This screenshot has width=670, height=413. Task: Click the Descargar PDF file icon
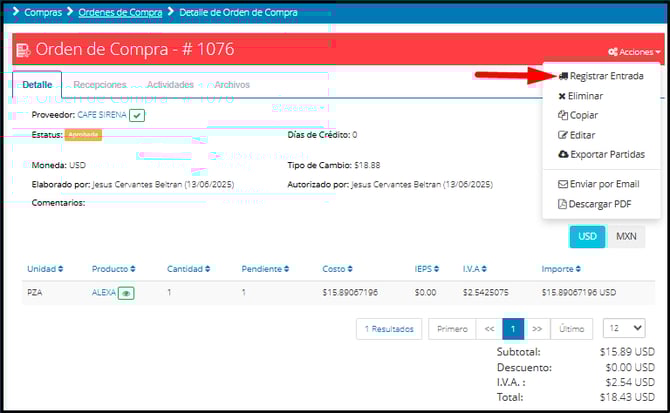click(562, 204)
